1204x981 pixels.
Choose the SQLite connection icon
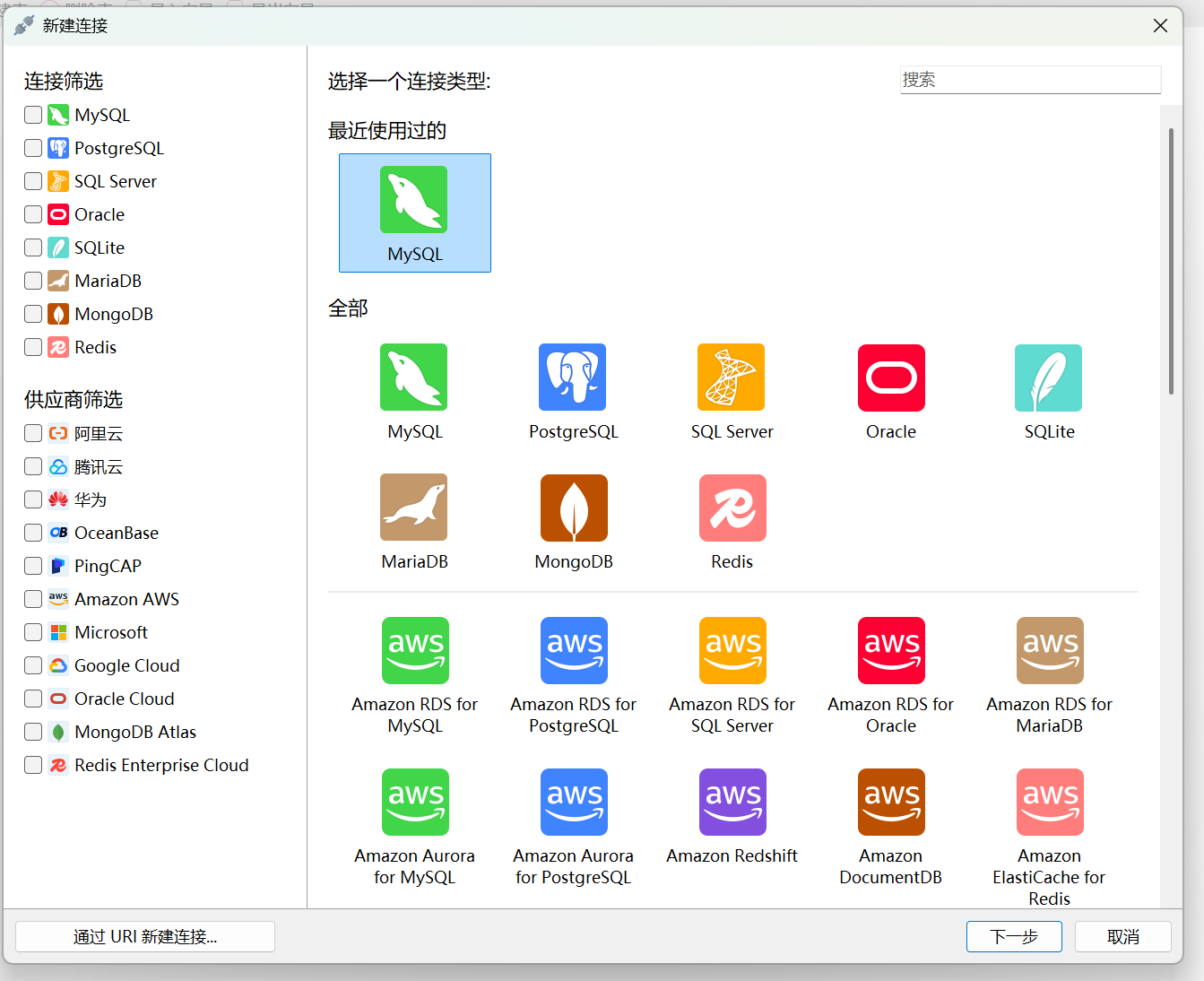point(1049,378)
